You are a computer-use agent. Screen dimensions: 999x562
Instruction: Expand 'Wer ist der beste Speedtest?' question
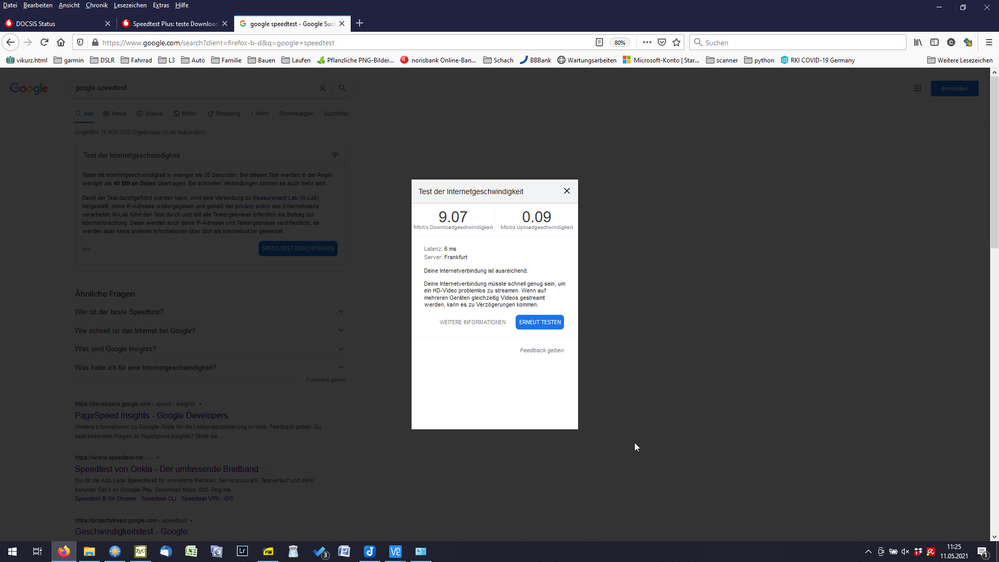(210, 312)
